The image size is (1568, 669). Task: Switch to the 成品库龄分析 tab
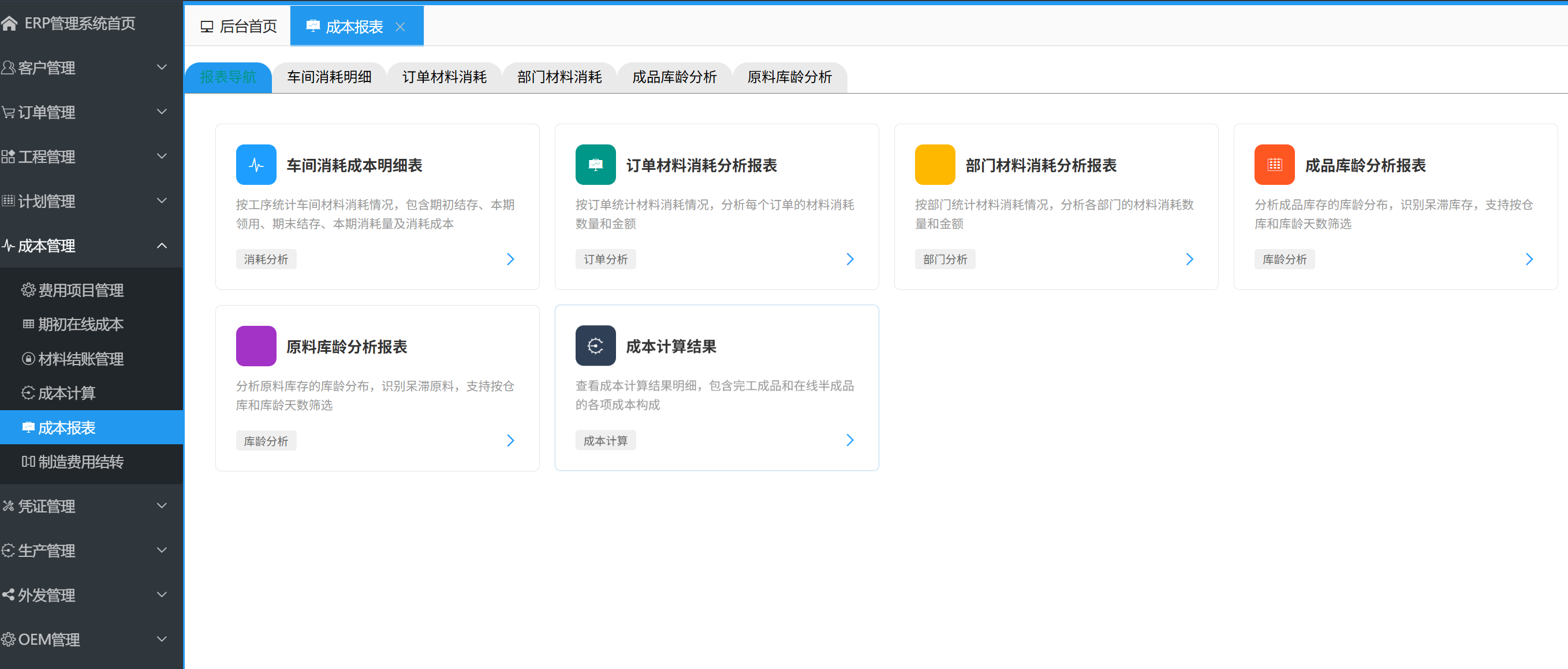pos(674,77)
